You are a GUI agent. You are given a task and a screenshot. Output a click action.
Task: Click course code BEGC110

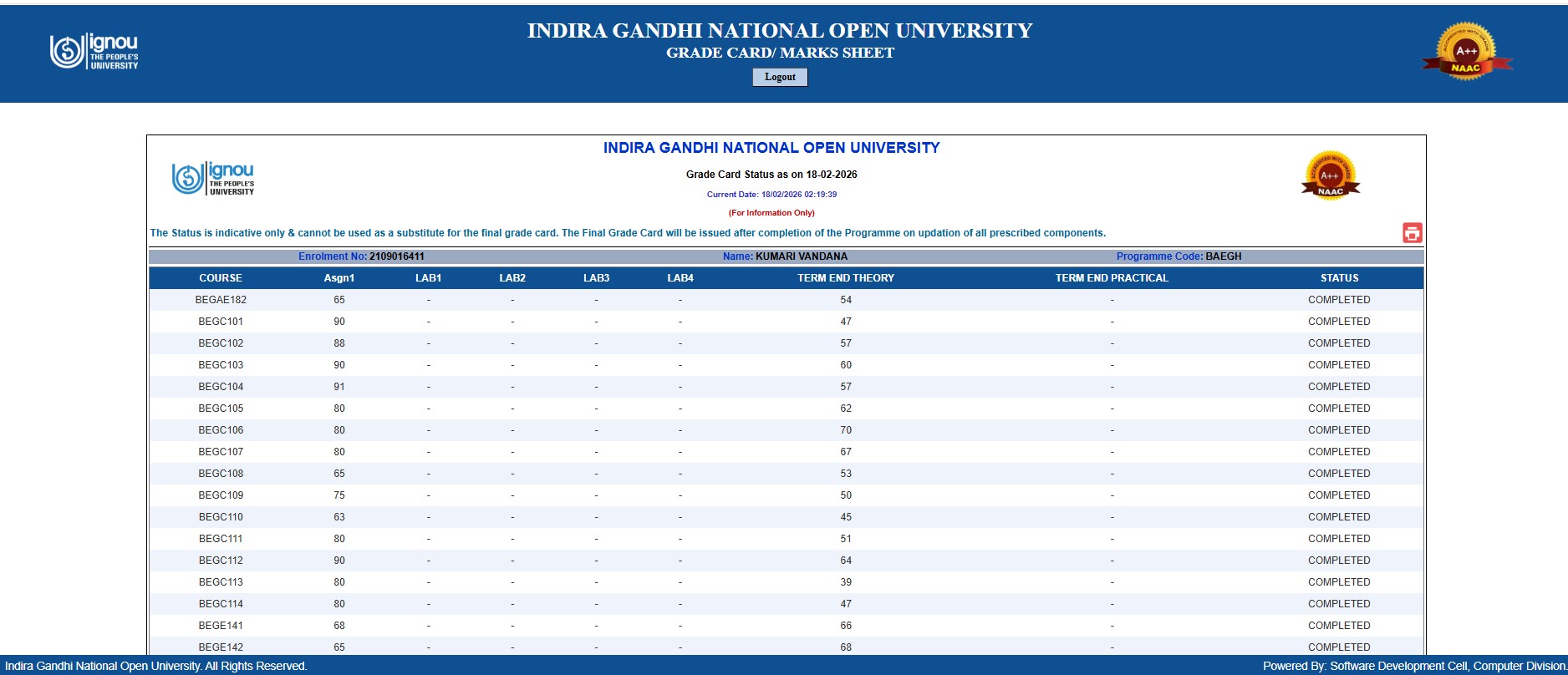(221, 517)
